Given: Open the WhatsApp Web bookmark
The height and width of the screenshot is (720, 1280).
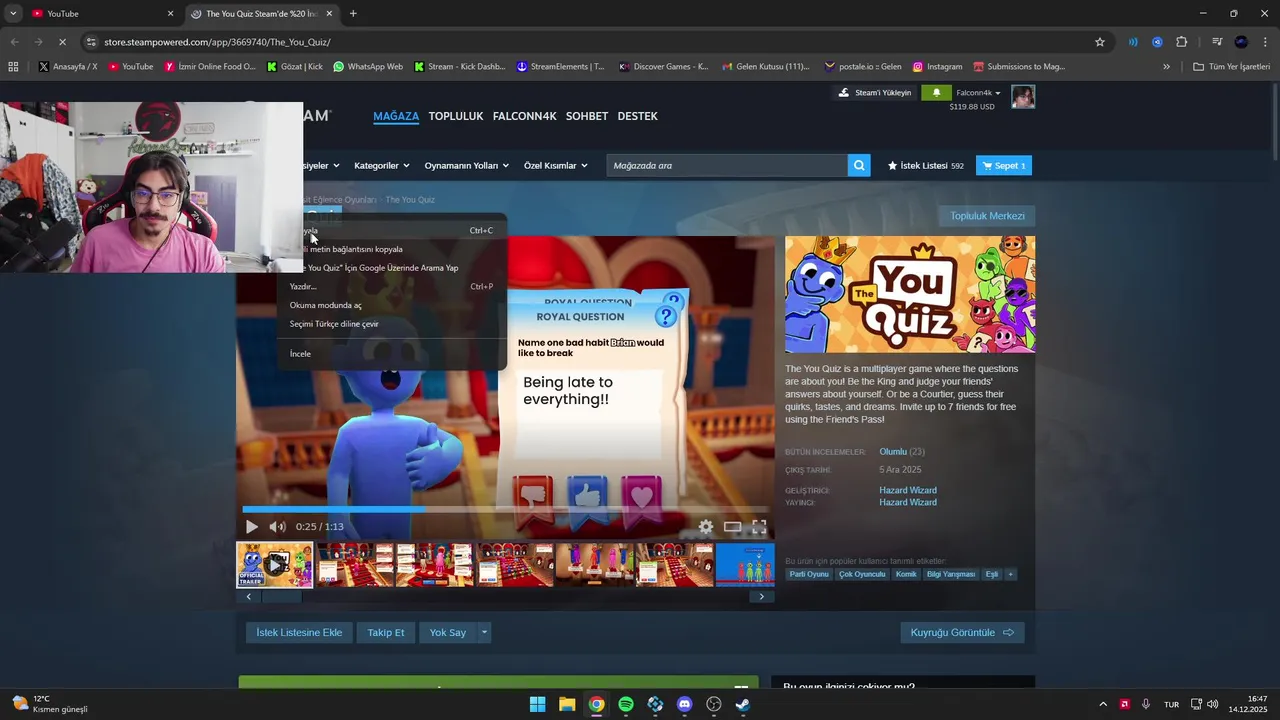Looking at the screenshot, I should (x=368, y=67).
